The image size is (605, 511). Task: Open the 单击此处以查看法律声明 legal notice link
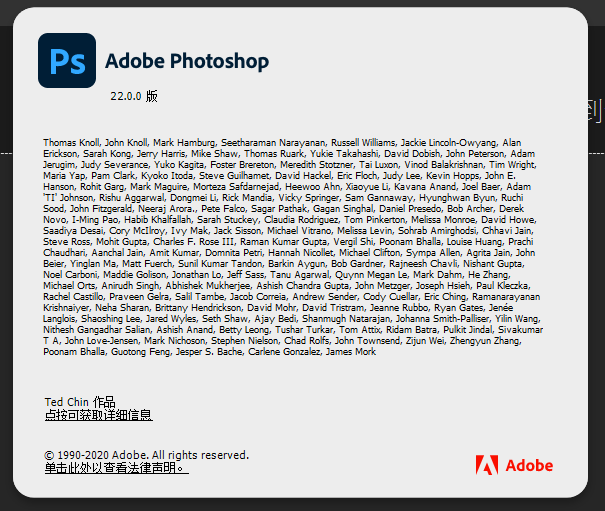[115, 467]
